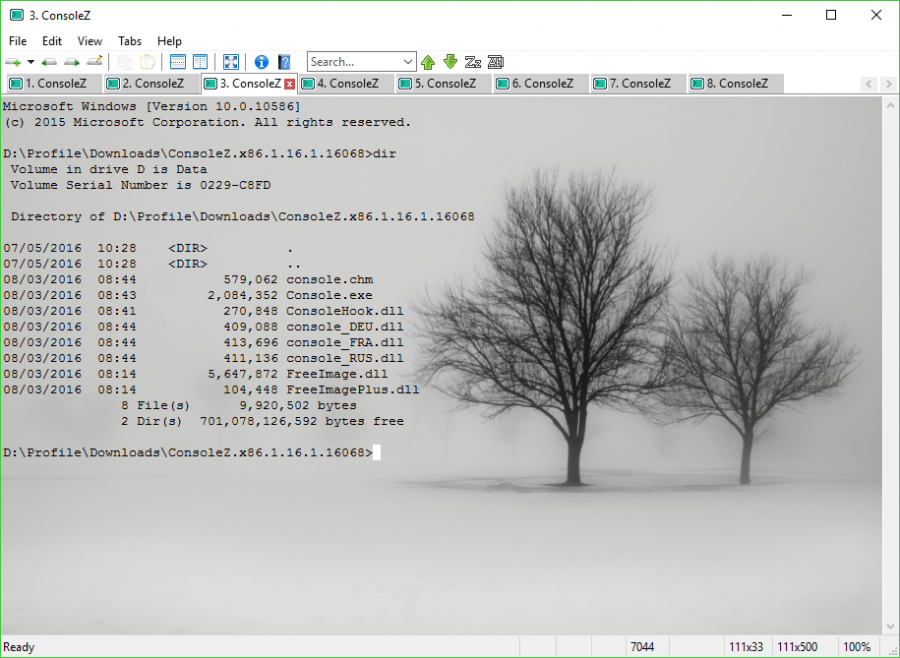Screen dimensions: 900x658
Task: Click the rename tab pencil icon
Action: [93, 61]
